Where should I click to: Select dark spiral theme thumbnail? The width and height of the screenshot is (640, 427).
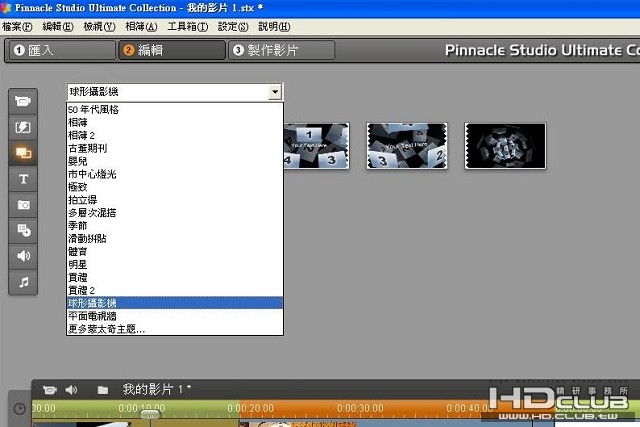[x=505, y=146]
